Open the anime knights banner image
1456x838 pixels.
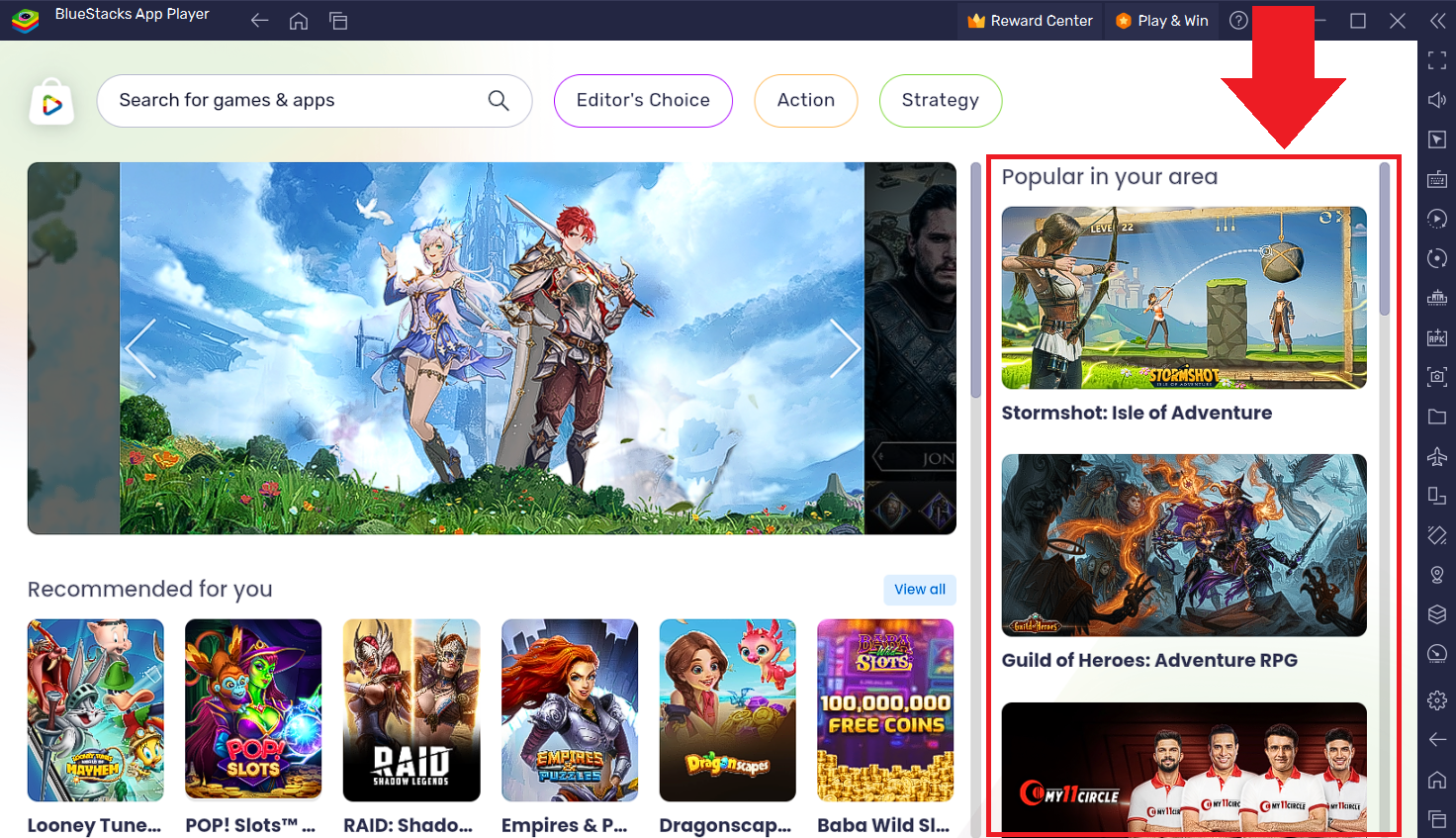click(x=492, y=348)
